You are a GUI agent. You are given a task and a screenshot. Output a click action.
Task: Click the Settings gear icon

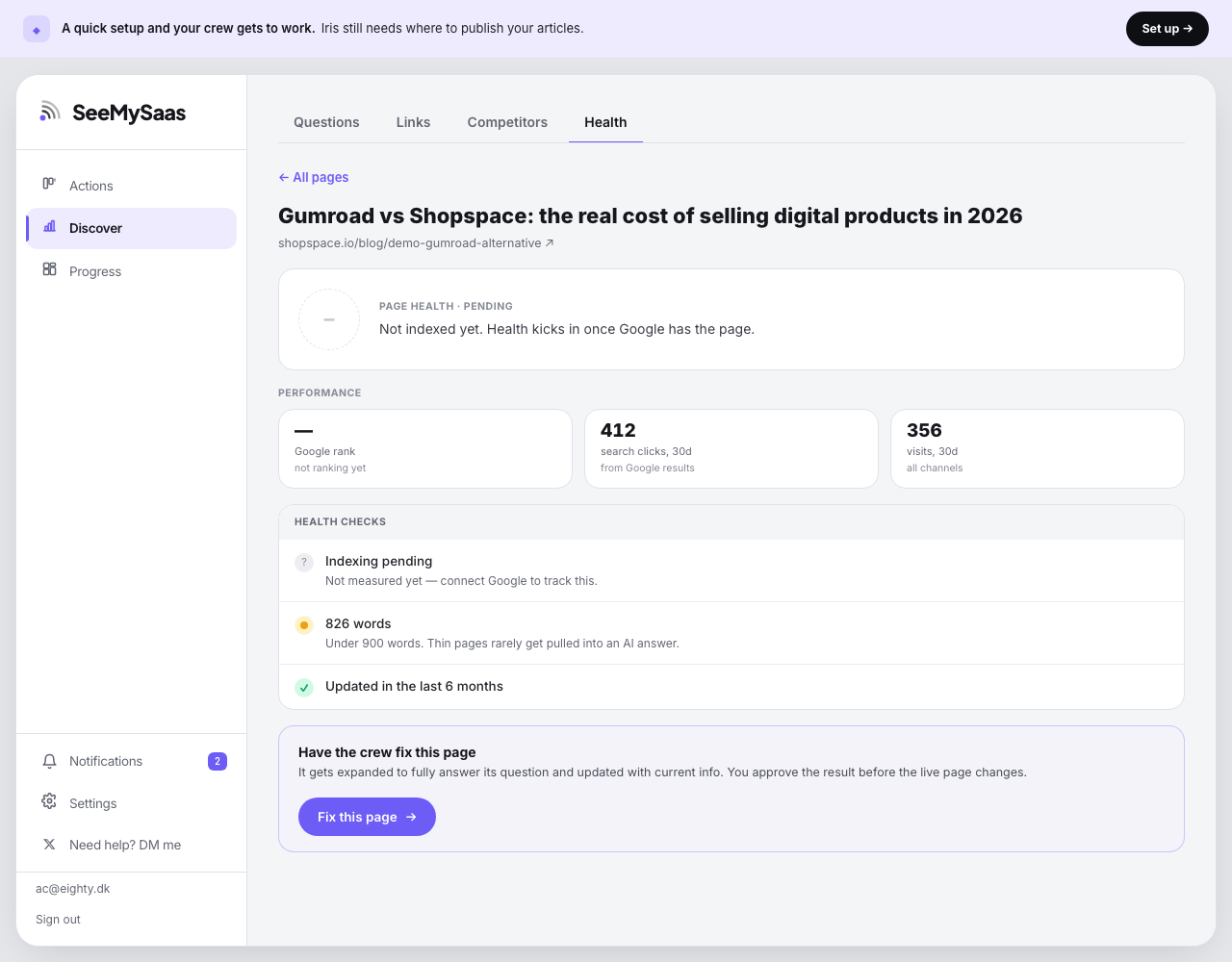[49, 801]
